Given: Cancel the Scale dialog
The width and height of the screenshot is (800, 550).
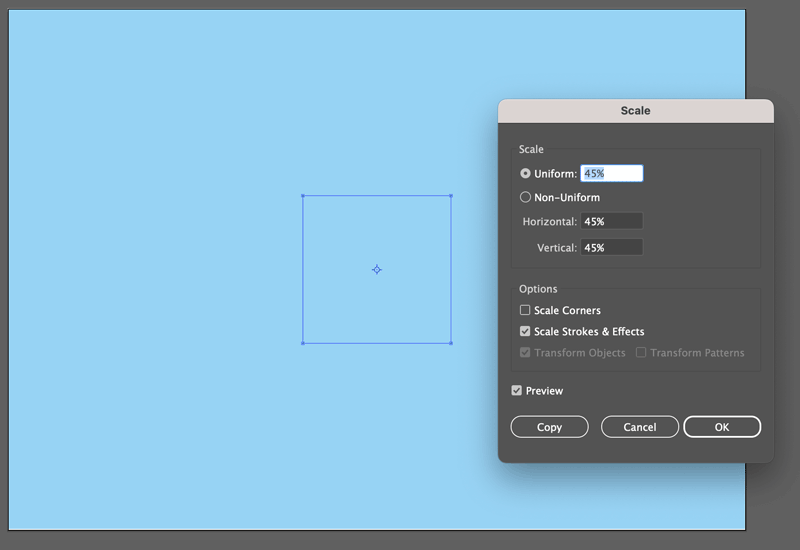Looking at the screenshot, I should coord(640,427).
